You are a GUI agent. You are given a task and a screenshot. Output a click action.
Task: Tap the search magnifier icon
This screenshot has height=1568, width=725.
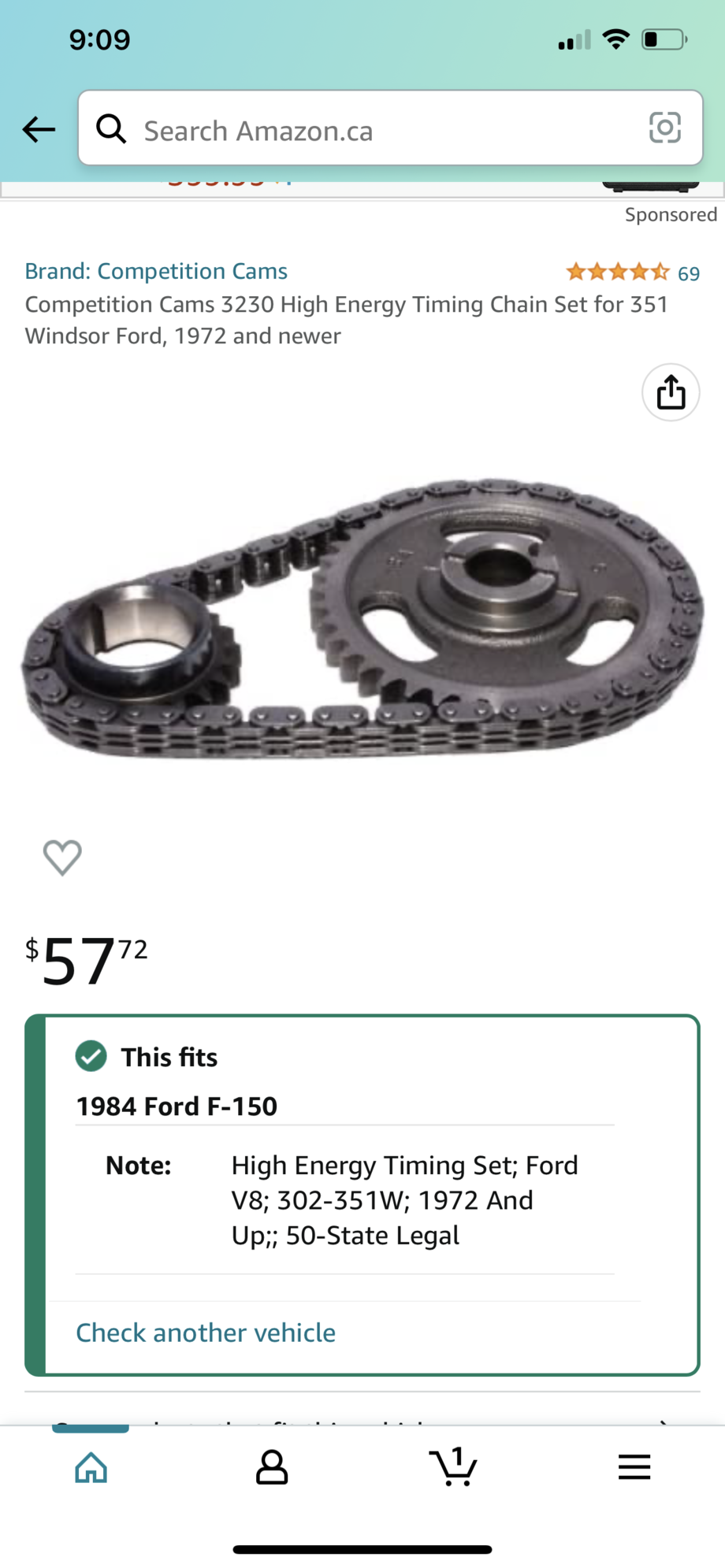111,128
